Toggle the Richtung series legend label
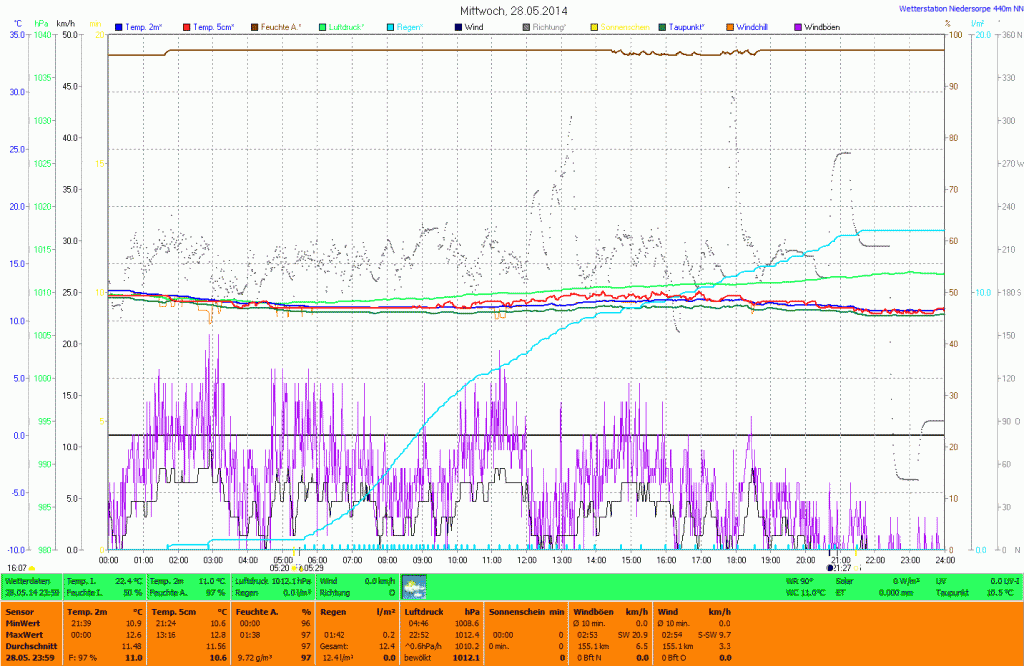This screenshot has width=1024, height=666. click(x=549, y=26)
